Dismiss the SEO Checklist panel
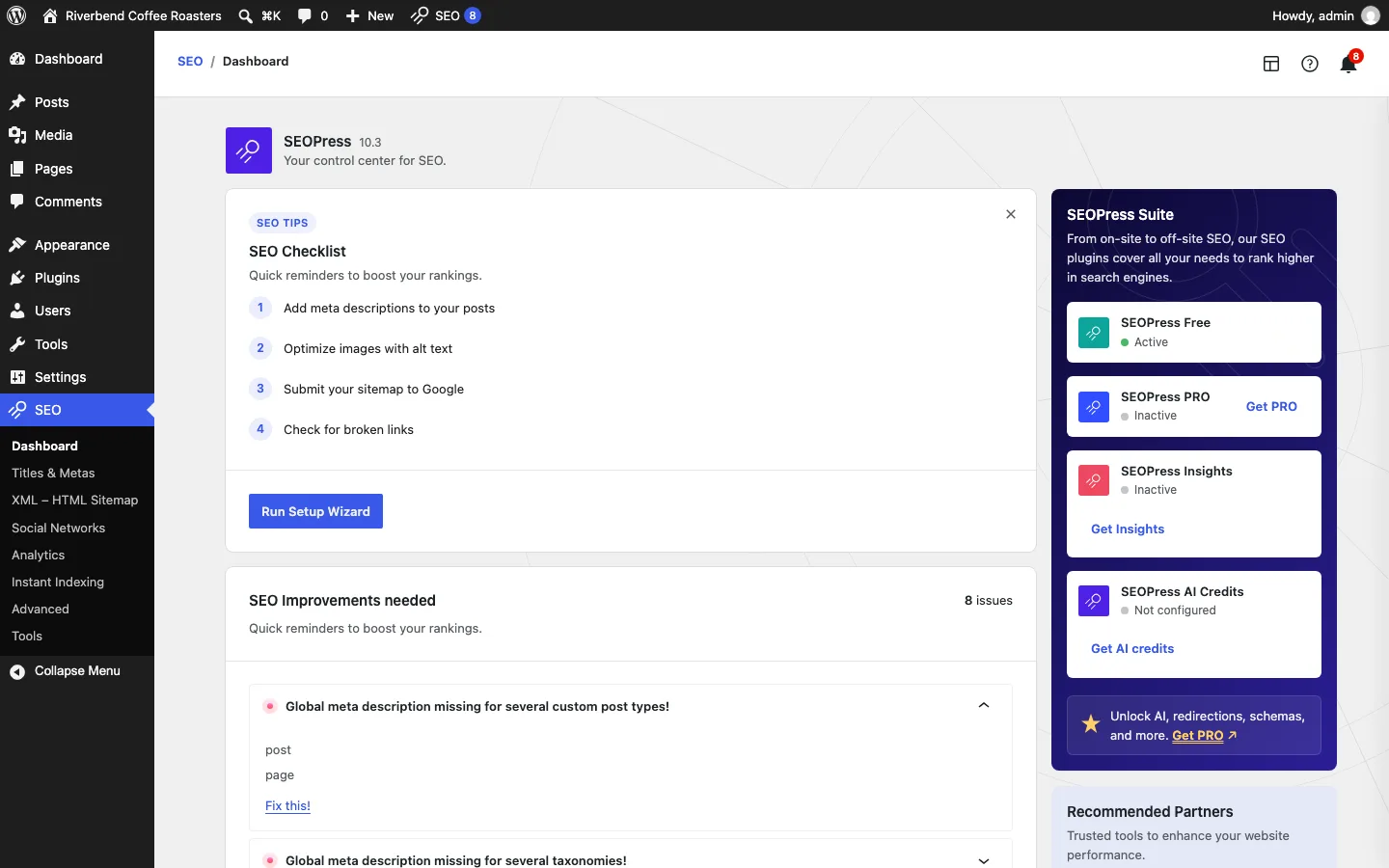 pos(1011,214)
